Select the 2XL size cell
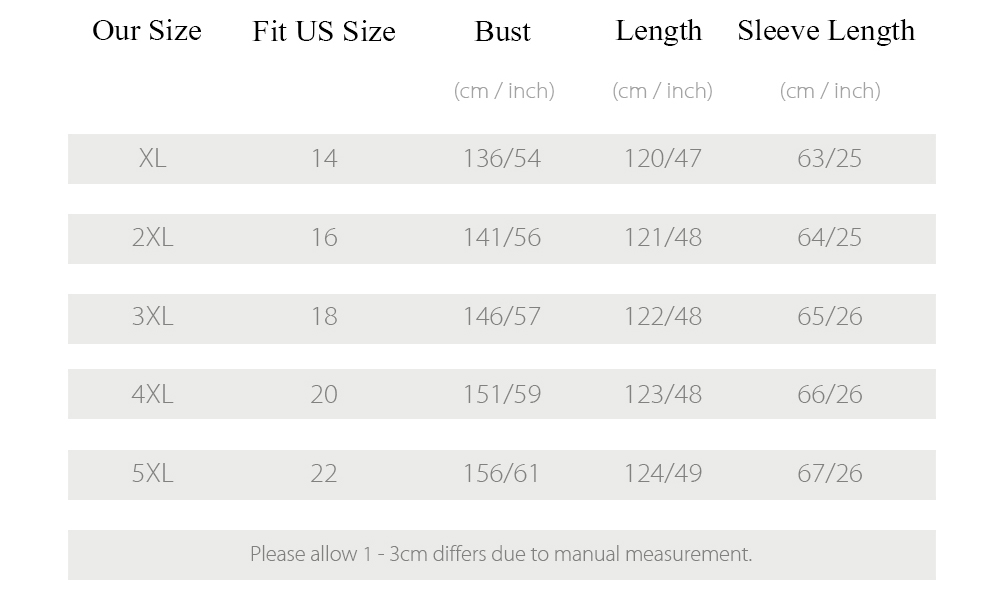 click(152, 237)
